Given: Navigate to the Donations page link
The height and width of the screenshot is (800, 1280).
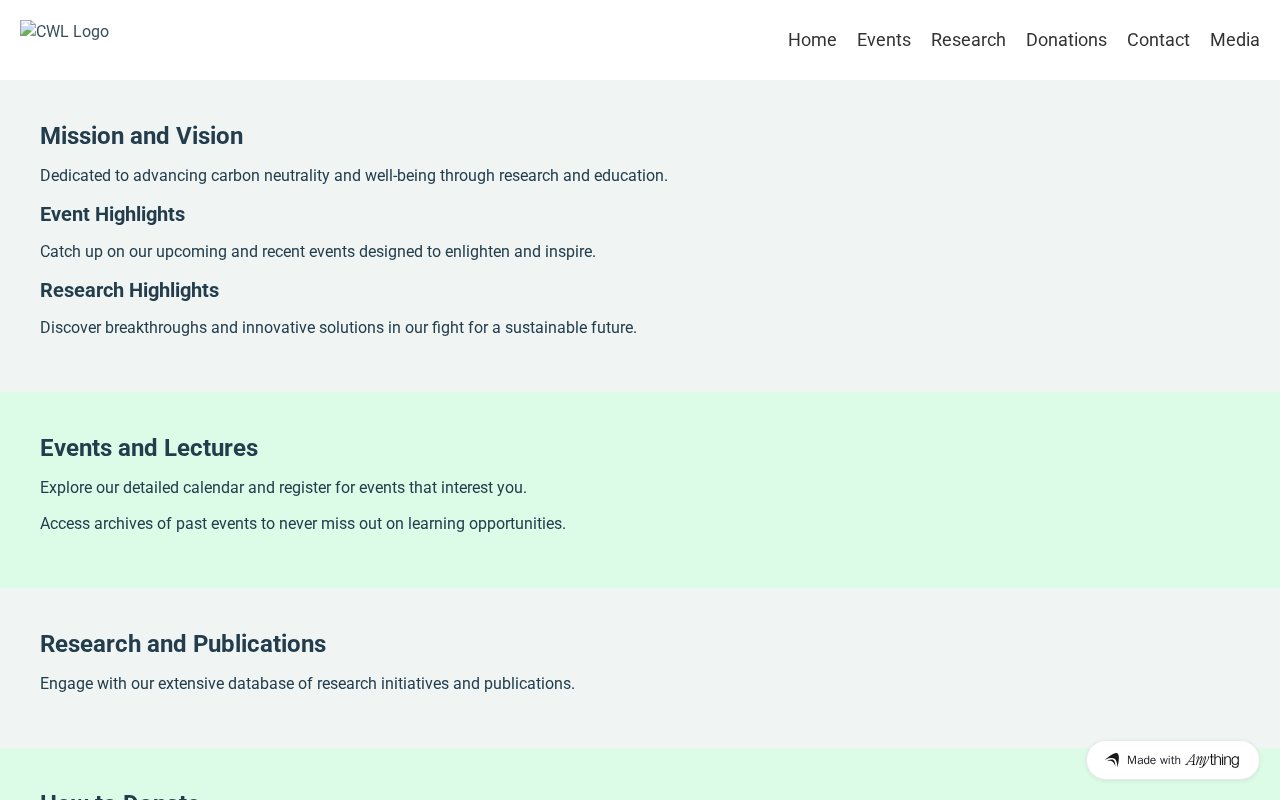Looking at the screenshot, I should (1066, 40).
